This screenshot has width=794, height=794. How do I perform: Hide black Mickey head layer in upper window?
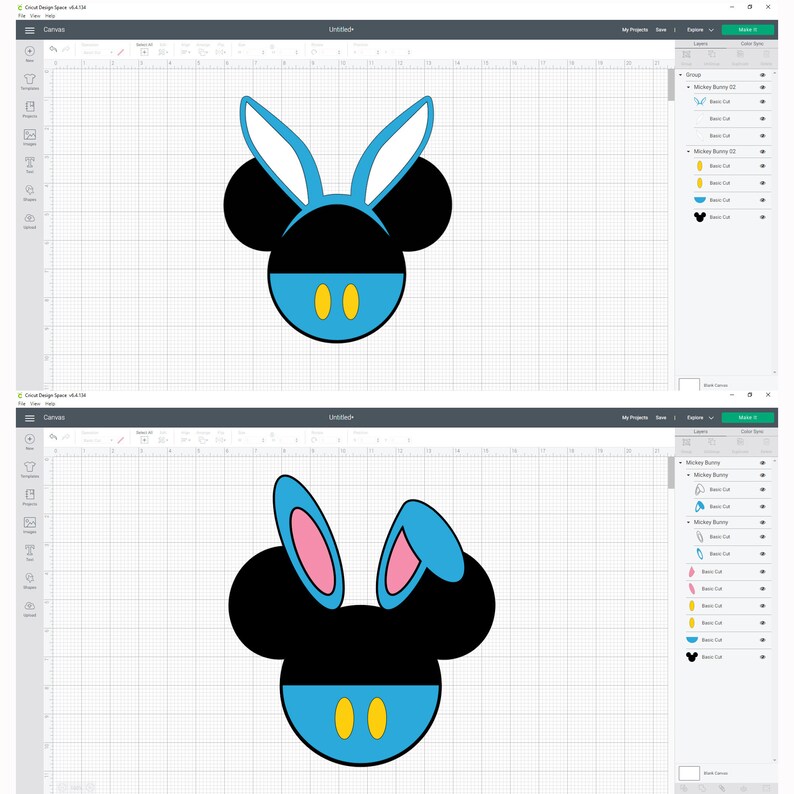[x=763, y=217]
